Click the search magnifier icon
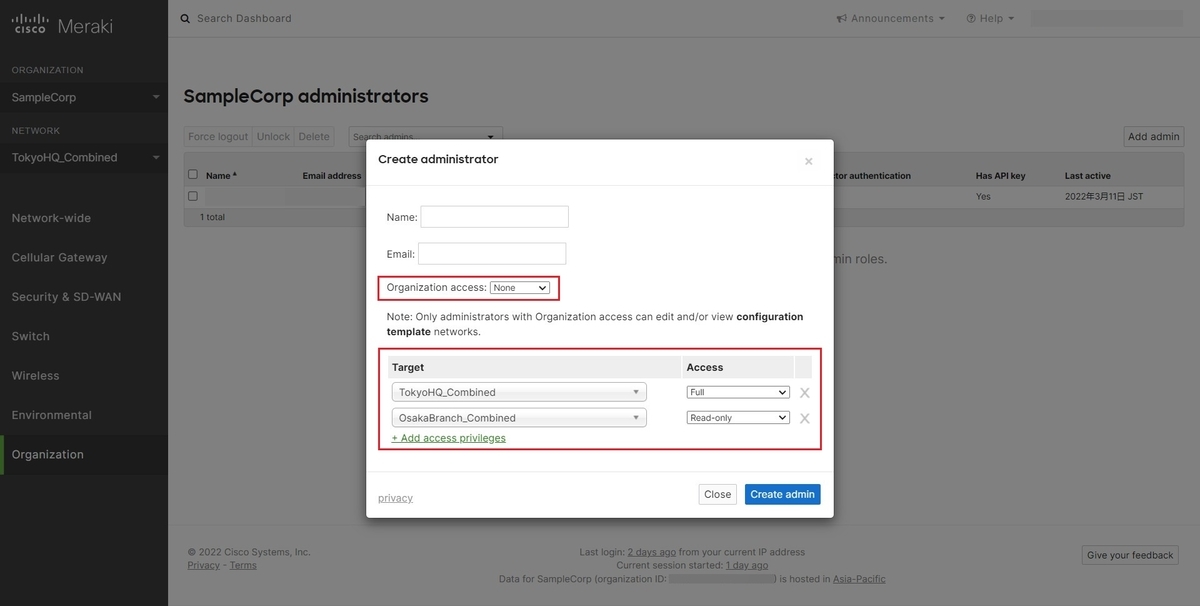1200x606 pixels. [x=185, y=18]
